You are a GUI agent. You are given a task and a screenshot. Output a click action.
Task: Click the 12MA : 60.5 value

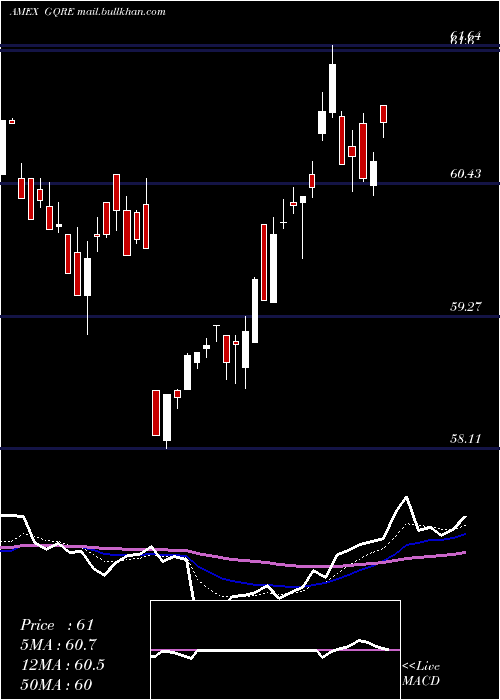(x=63, y=665)
